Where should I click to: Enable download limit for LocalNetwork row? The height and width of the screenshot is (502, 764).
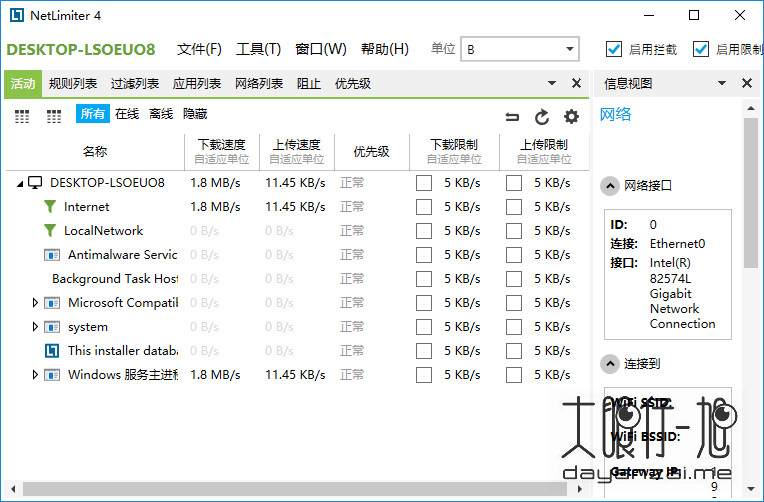click(x=424, y=231)
